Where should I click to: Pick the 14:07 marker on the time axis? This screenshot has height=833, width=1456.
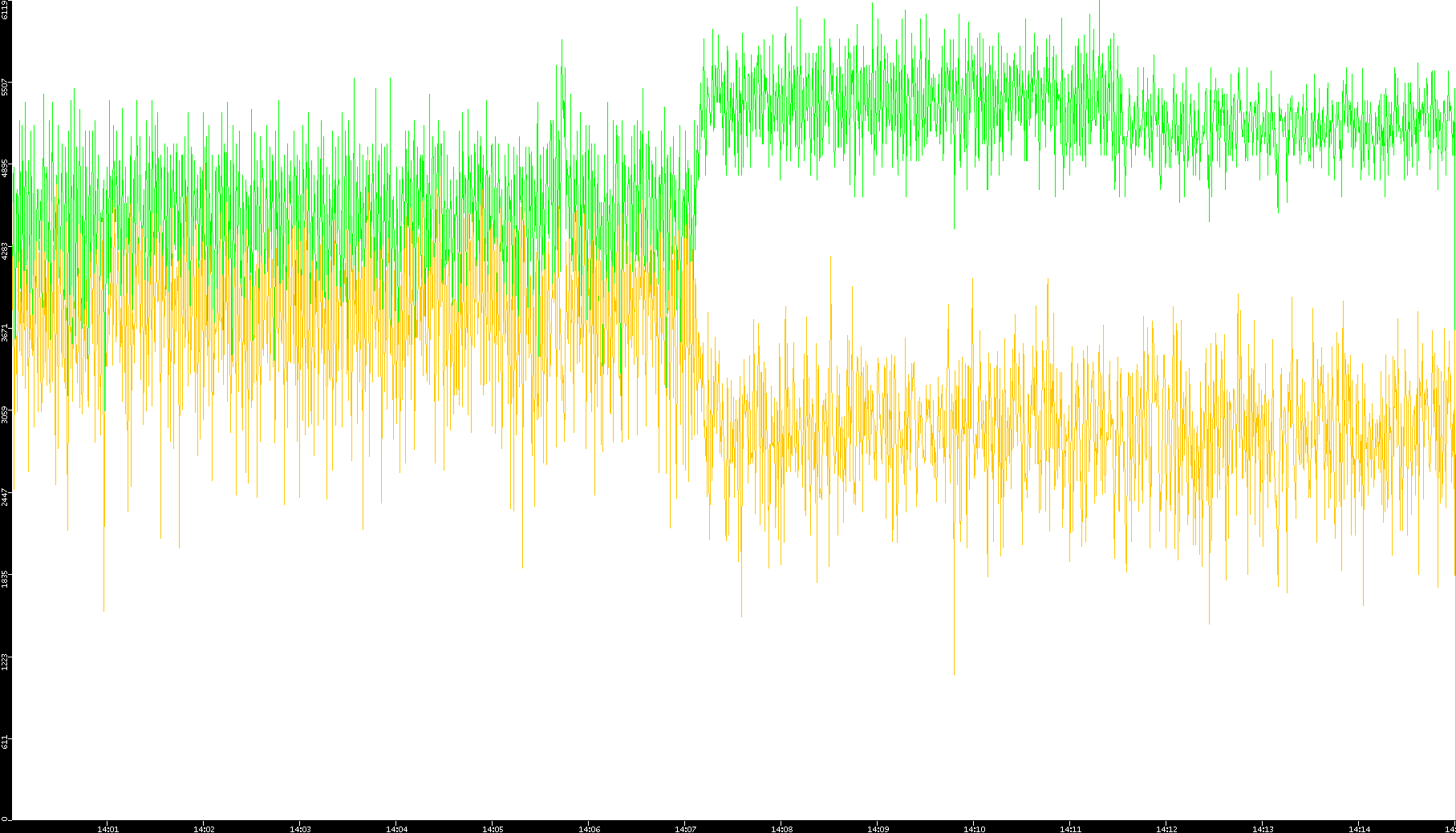pyautogui.click(x=685, y=828)
